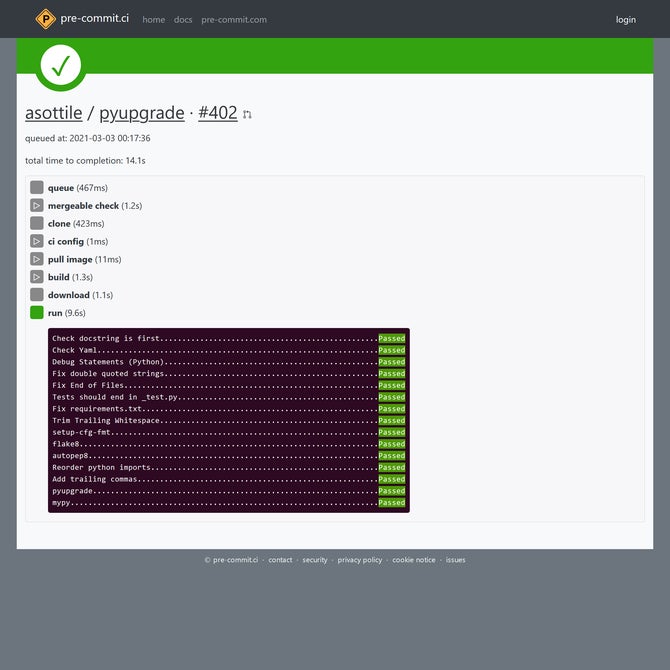
Task: Click the gray box beside queue step
Action: (x=37, y=188)
